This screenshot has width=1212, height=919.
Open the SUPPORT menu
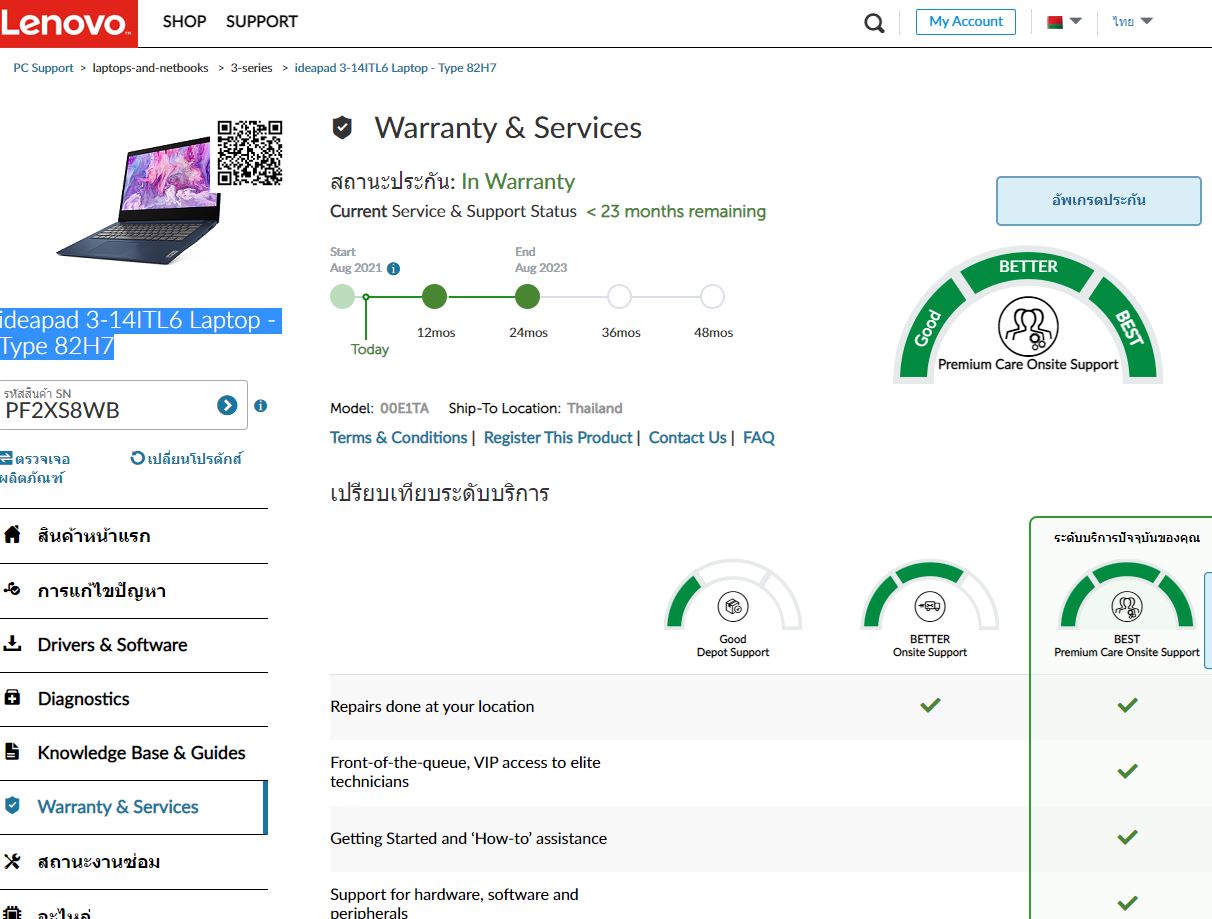(262, 22)
